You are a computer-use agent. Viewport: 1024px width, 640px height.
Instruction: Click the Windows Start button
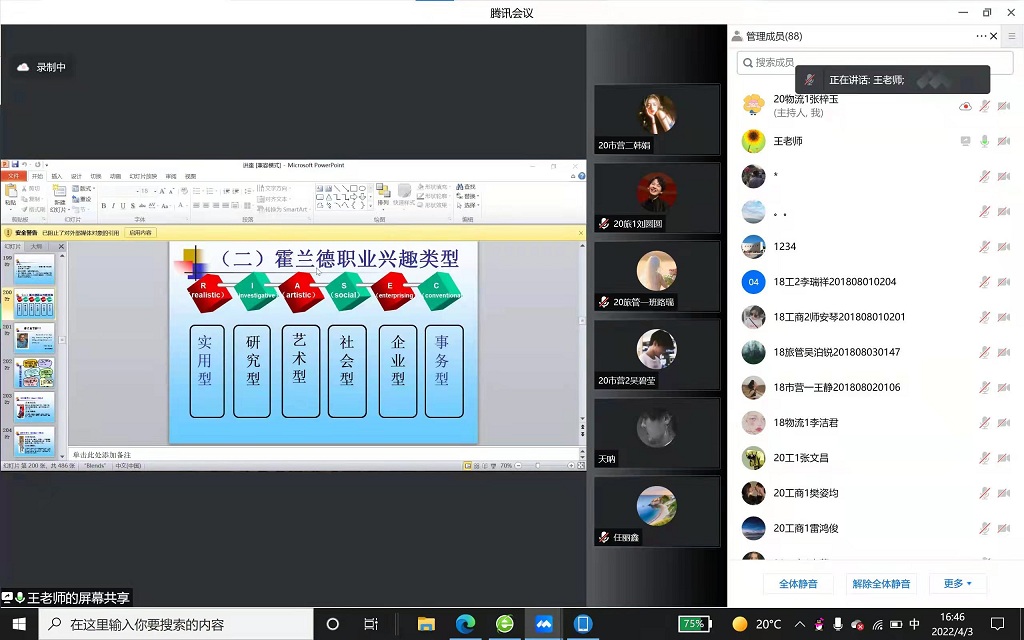tap(19, 624)
